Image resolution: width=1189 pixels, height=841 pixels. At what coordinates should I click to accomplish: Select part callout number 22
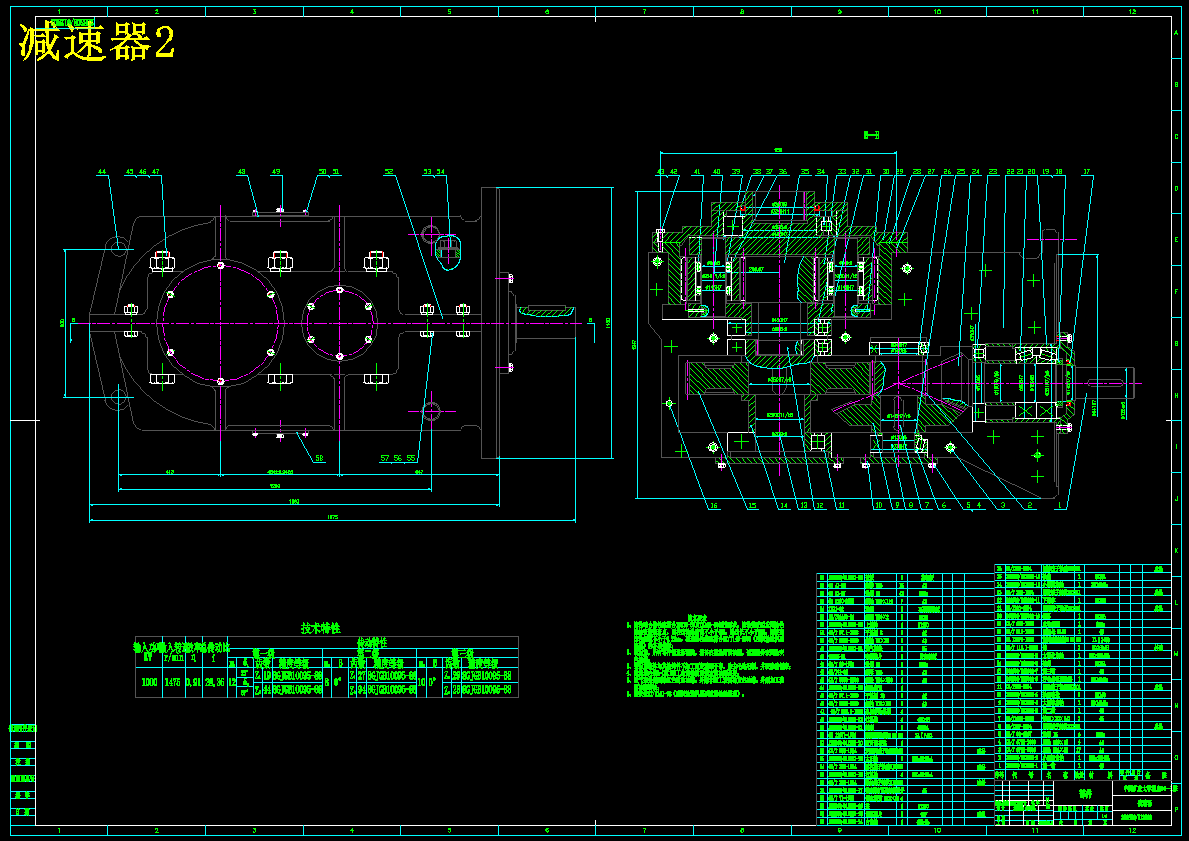point(1010,171)
